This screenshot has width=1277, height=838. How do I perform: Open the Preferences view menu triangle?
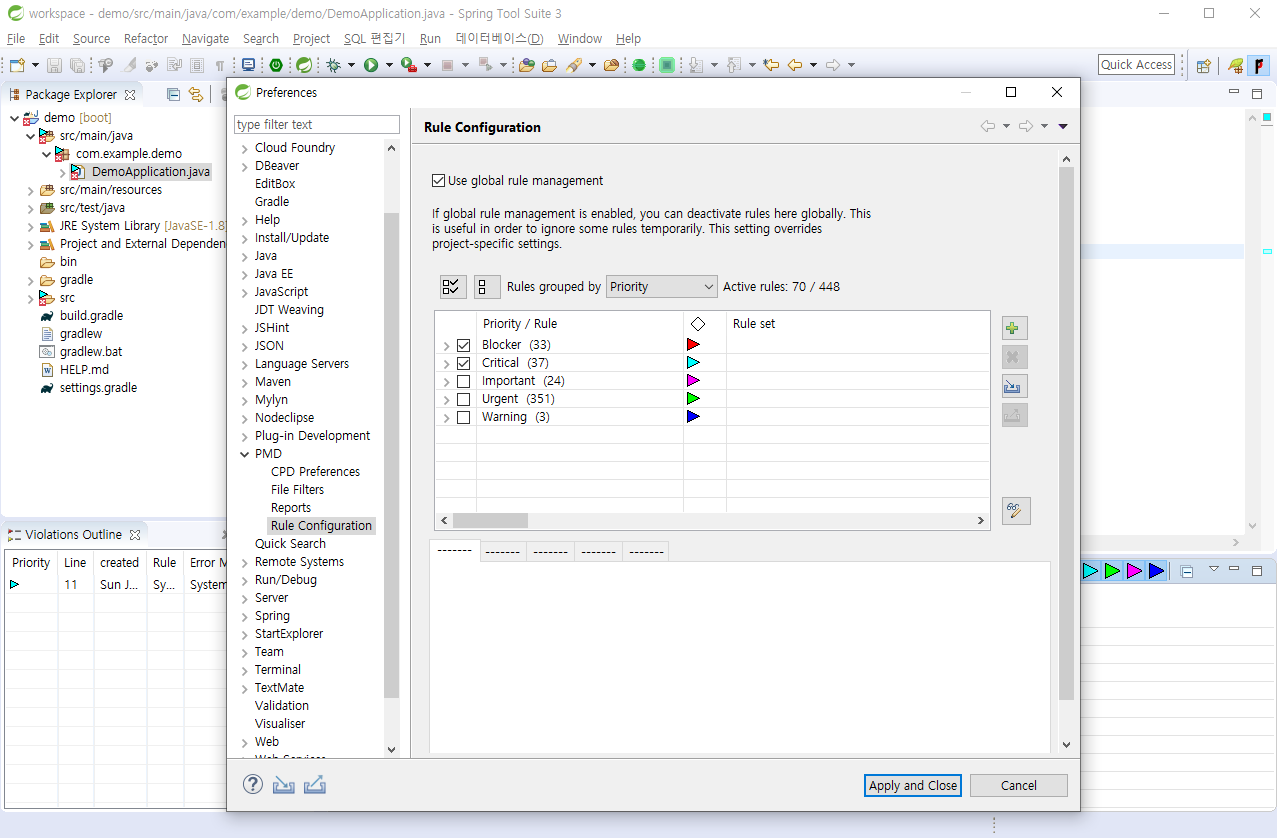click(1063, 127)
